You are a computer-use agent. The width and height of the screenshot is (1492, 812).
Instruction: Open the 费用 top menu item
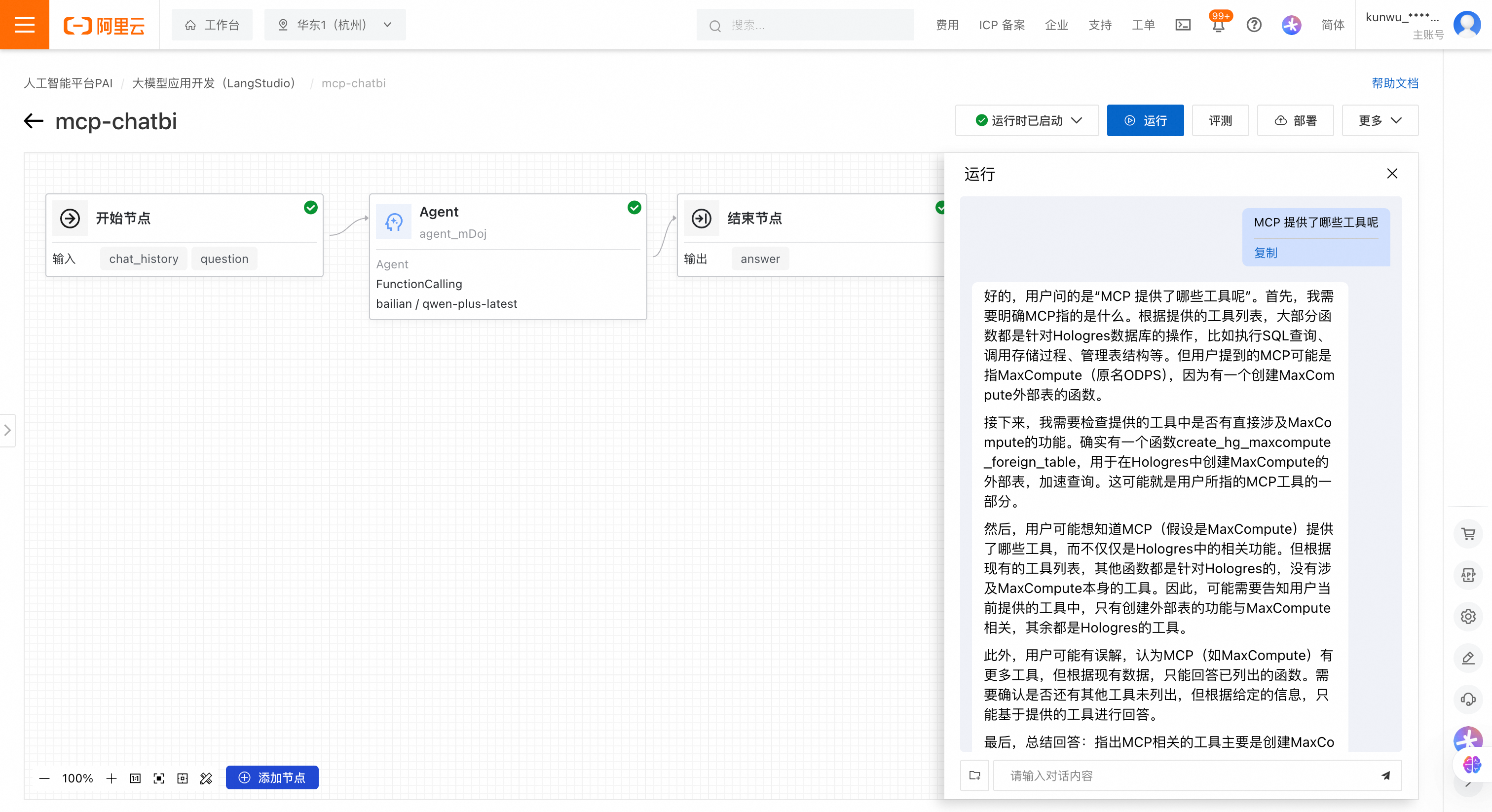947,25
